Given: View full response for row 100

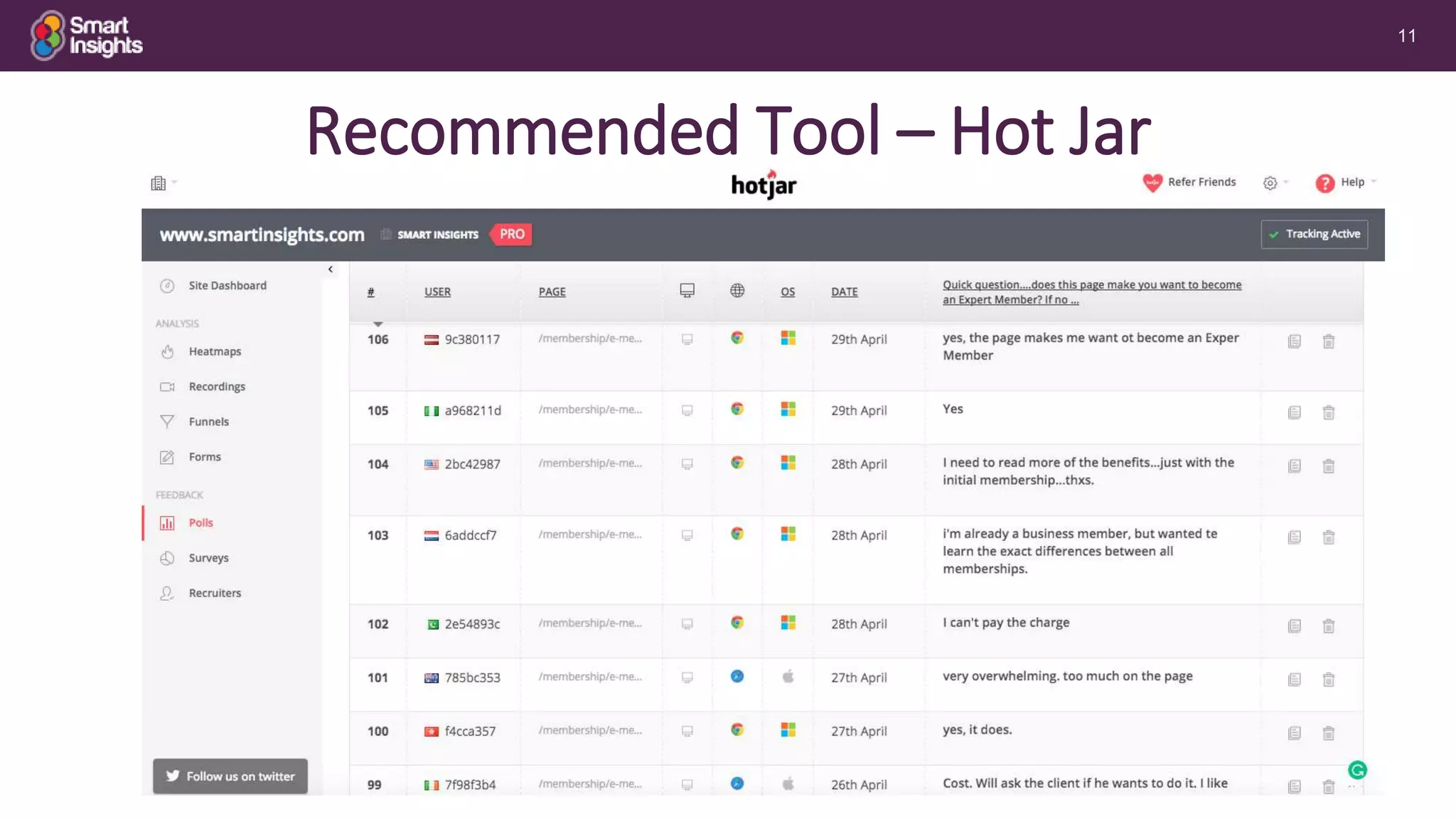Looking at the screenshot, I should (x=1295, y=733).
